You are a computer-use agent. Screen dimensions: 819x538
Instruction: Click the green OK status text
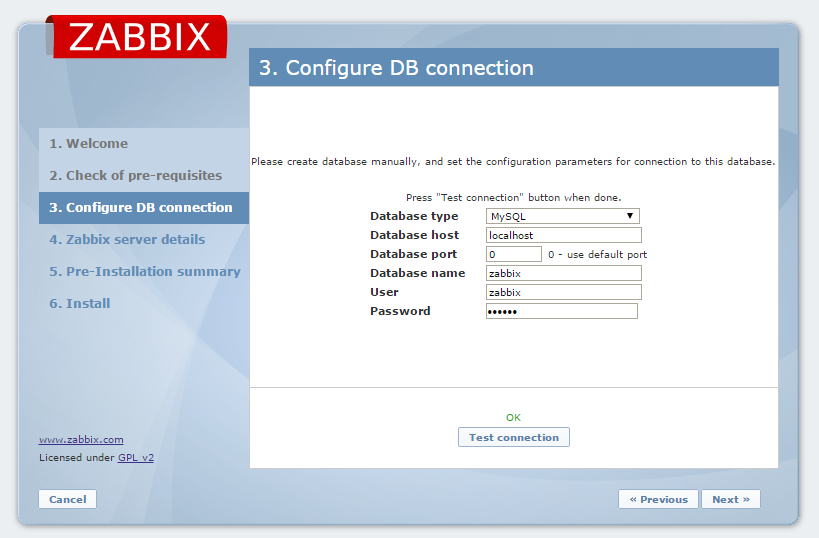[513, 417]
